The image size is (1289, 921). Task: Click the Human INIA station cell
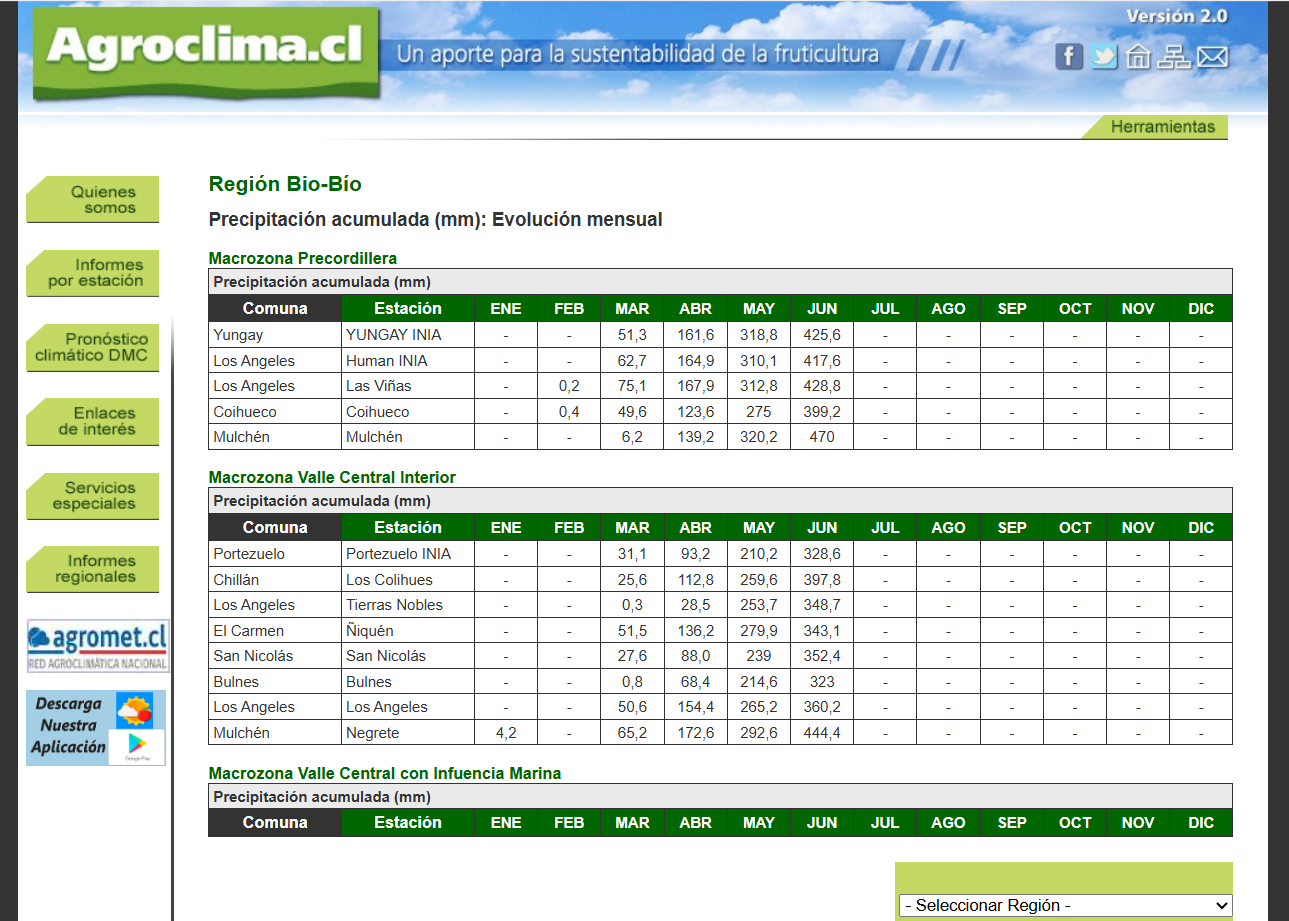pos(408,361)
